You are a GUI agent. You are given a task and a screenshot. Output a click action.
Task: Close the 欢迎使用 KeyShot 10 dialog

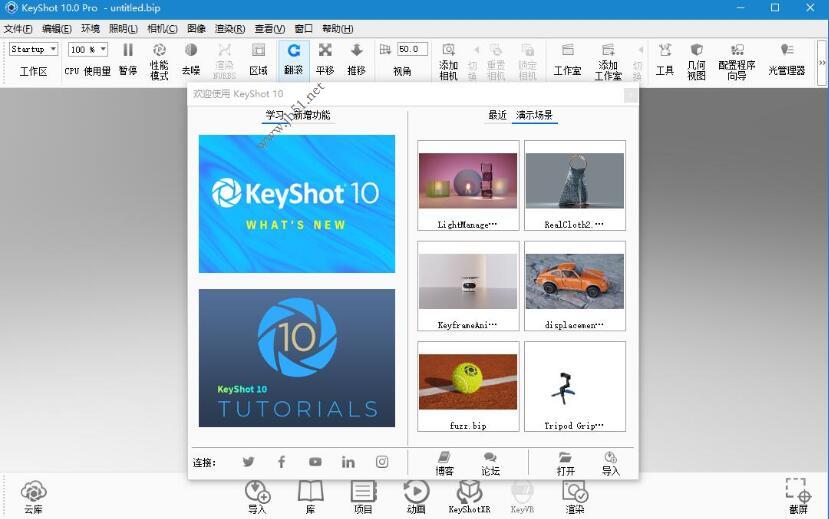tap(630, 95)
